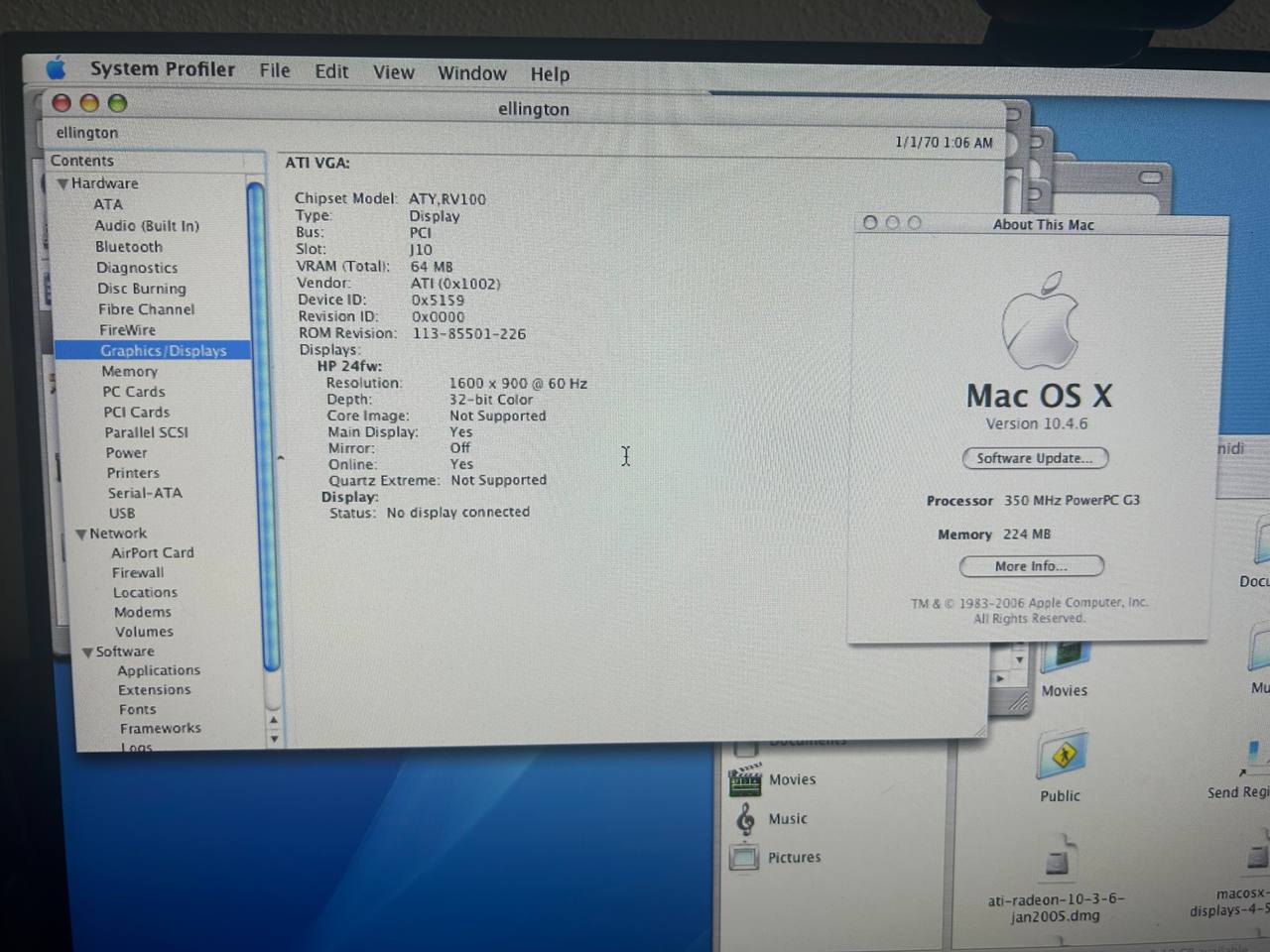Collapse the Software section triangle
Image resolution: width=1270 pixels, height=952 pixels.
(x=87, y=653)
